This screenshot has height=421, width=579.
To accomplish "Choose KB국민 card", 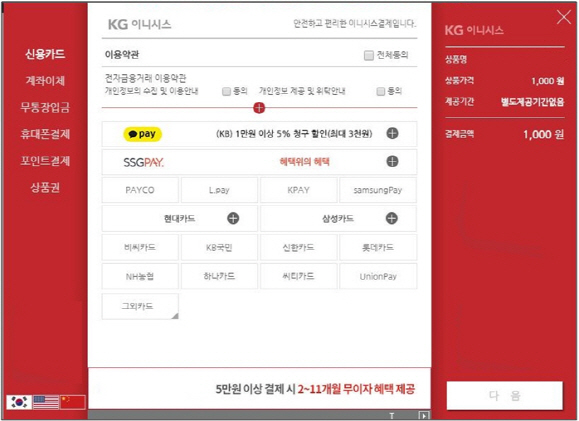I will (x=219, y=247).
